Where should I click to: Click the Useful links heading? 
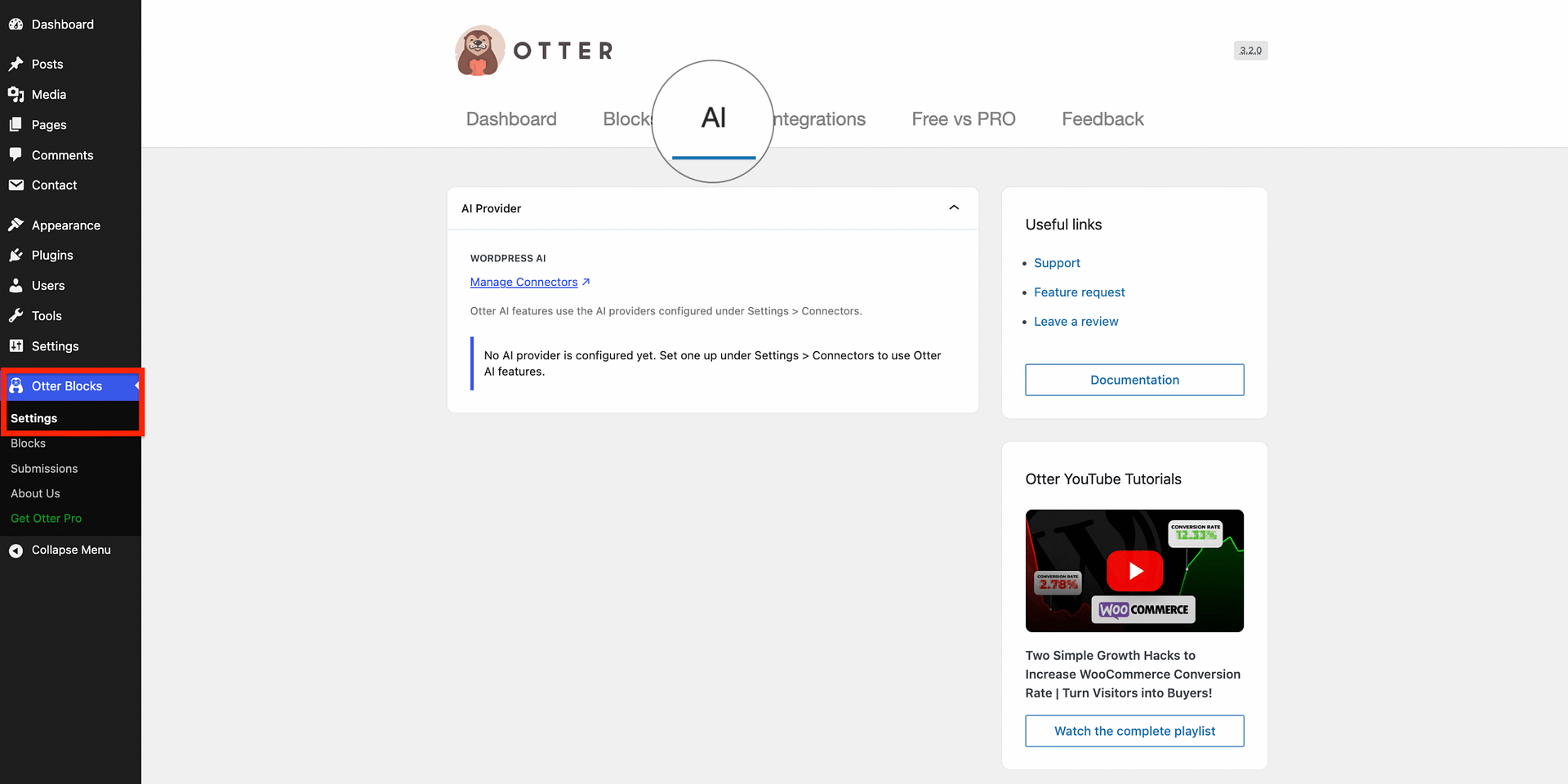pos(1063,225)
